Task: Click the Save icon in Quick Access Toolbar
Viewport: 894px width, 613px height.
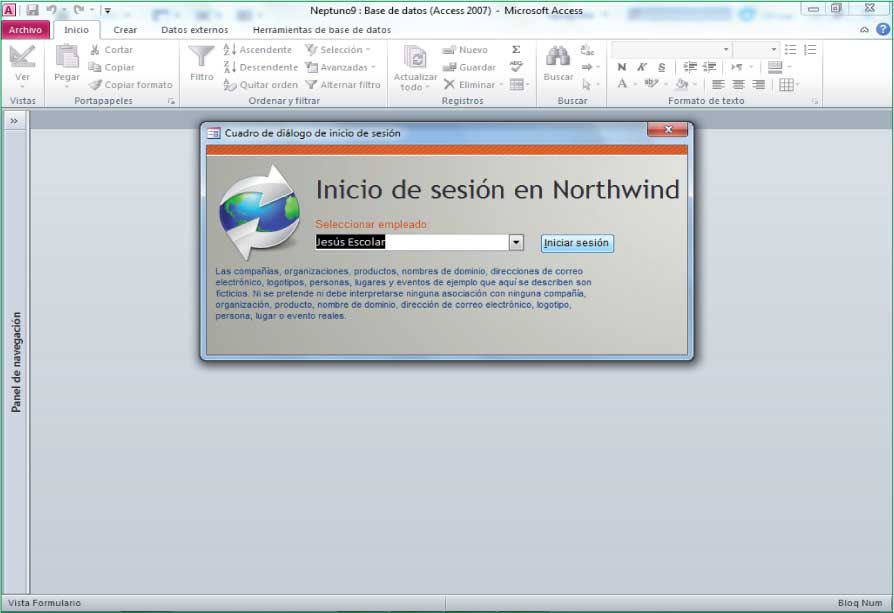Action: point(32,10)
